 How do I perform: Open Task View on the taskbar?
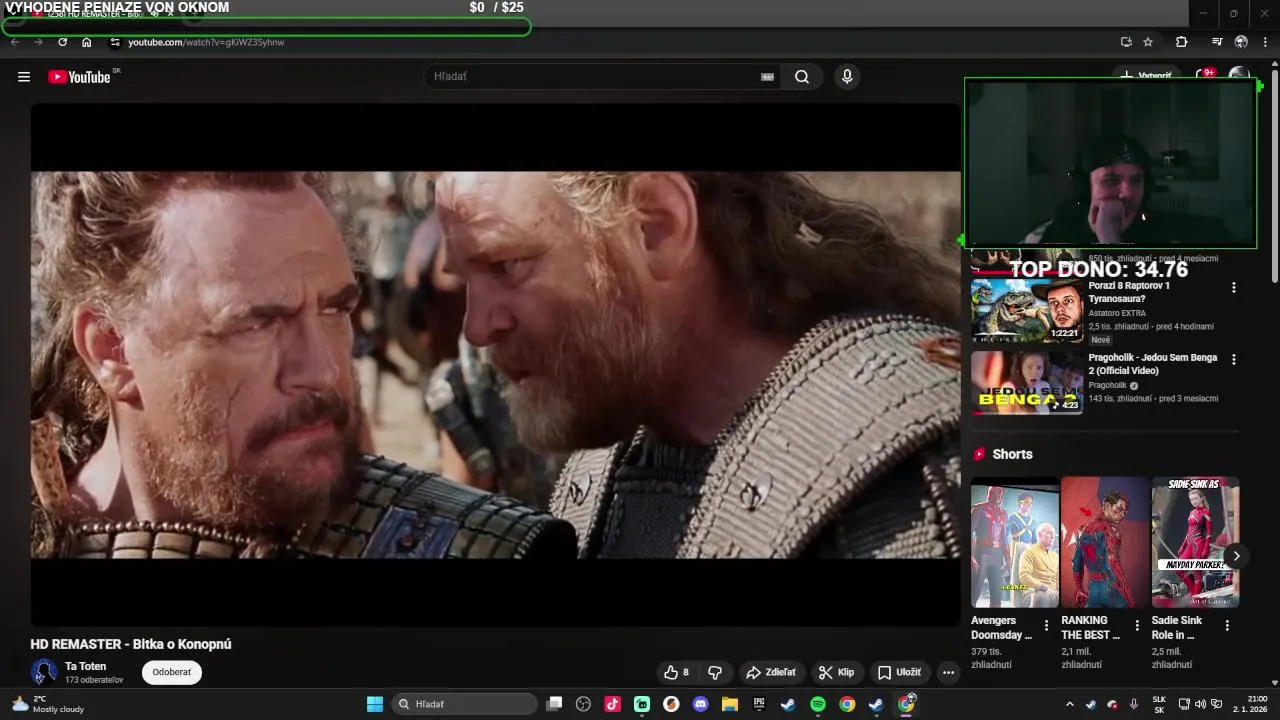554,704
